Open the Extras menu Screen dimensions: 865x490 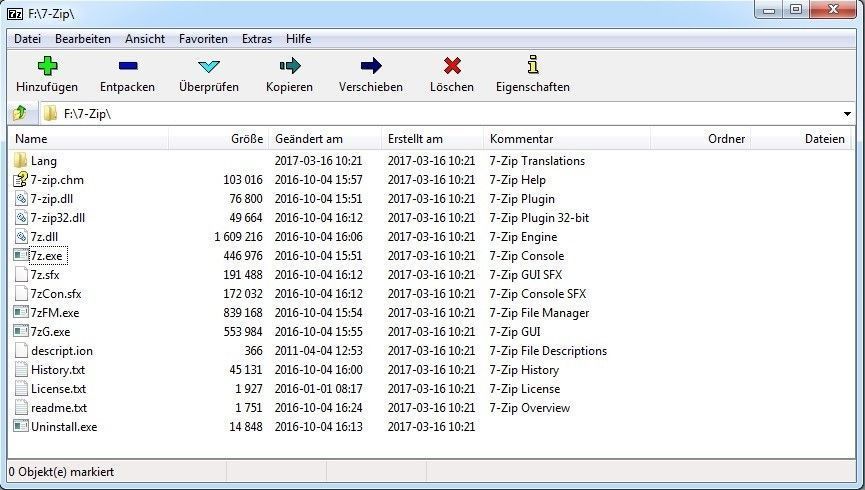(257, 39)
